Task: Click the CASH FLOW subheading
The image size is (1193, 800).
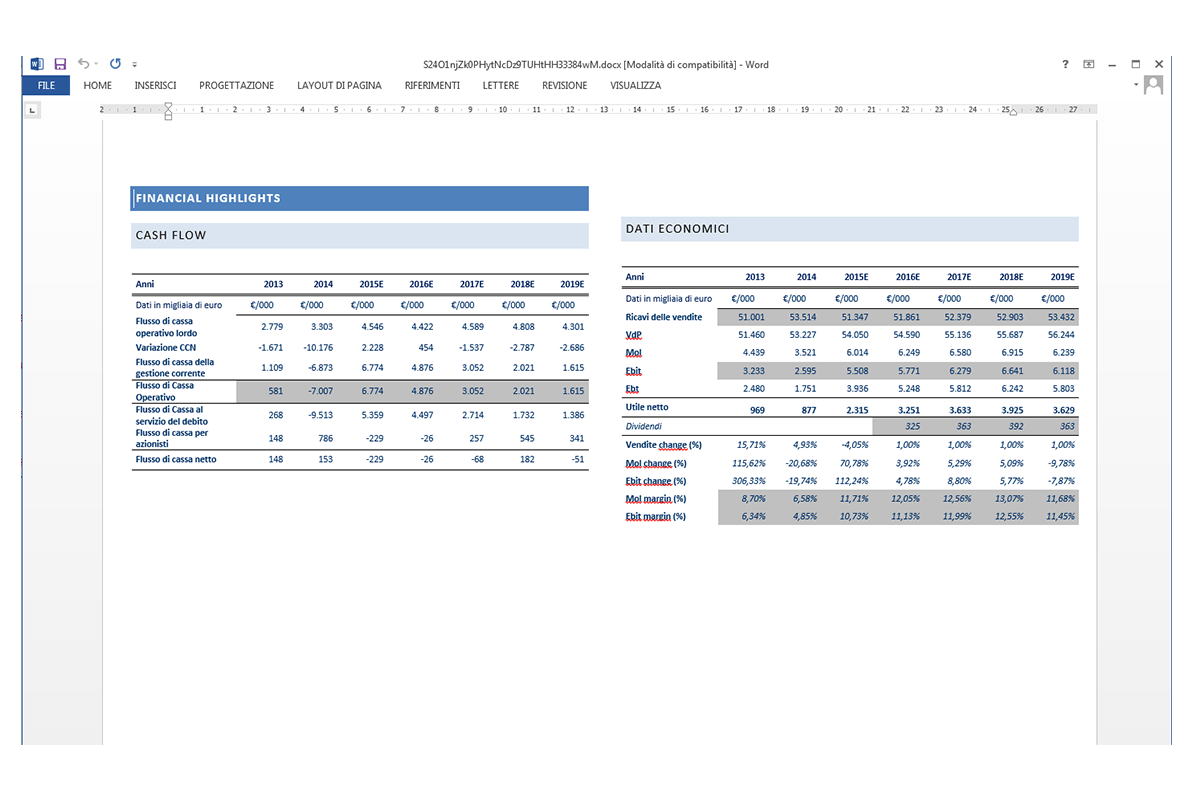Action: [x=170, y=235]
